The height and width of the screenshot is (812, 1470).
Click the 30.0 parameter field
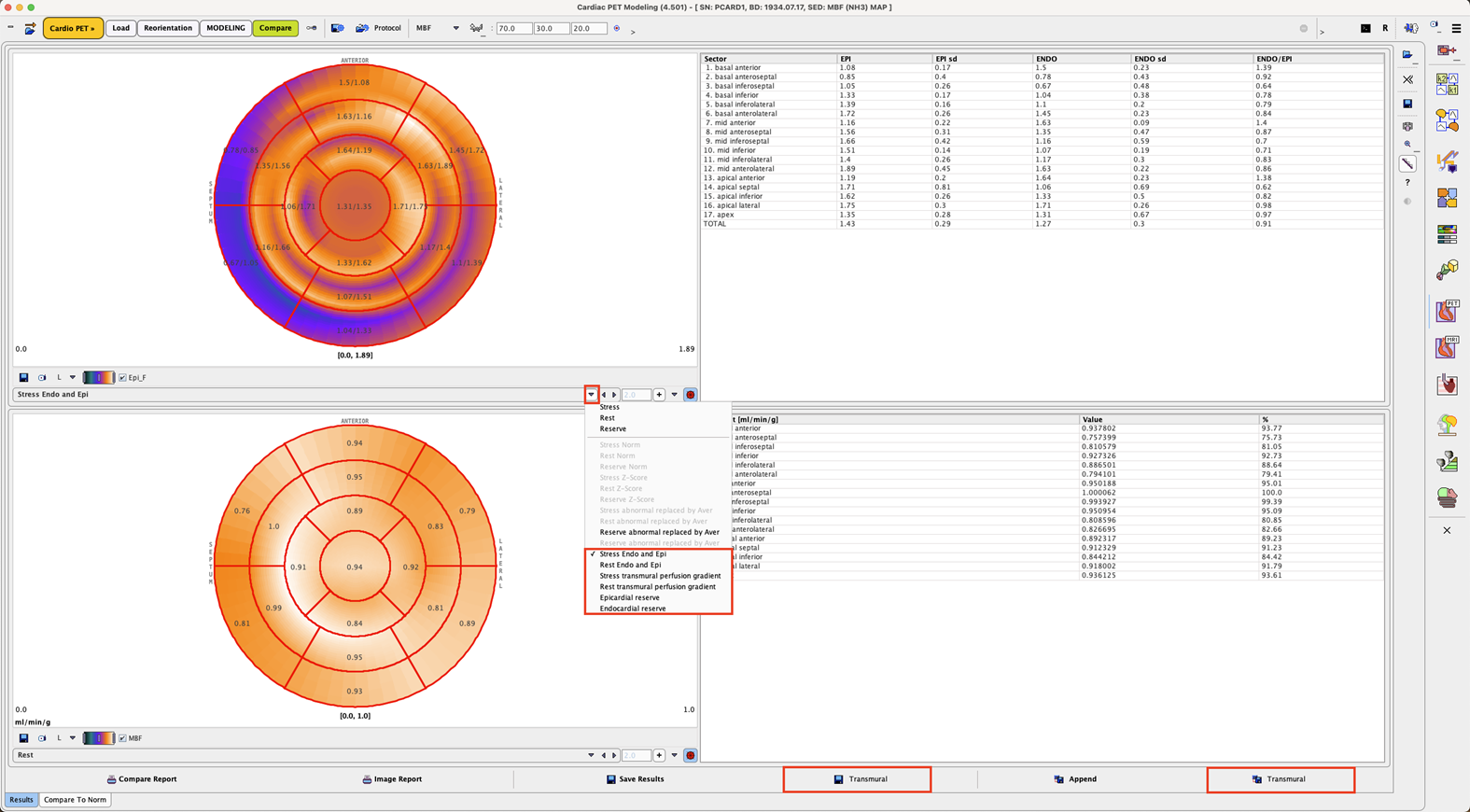(551, 28)
